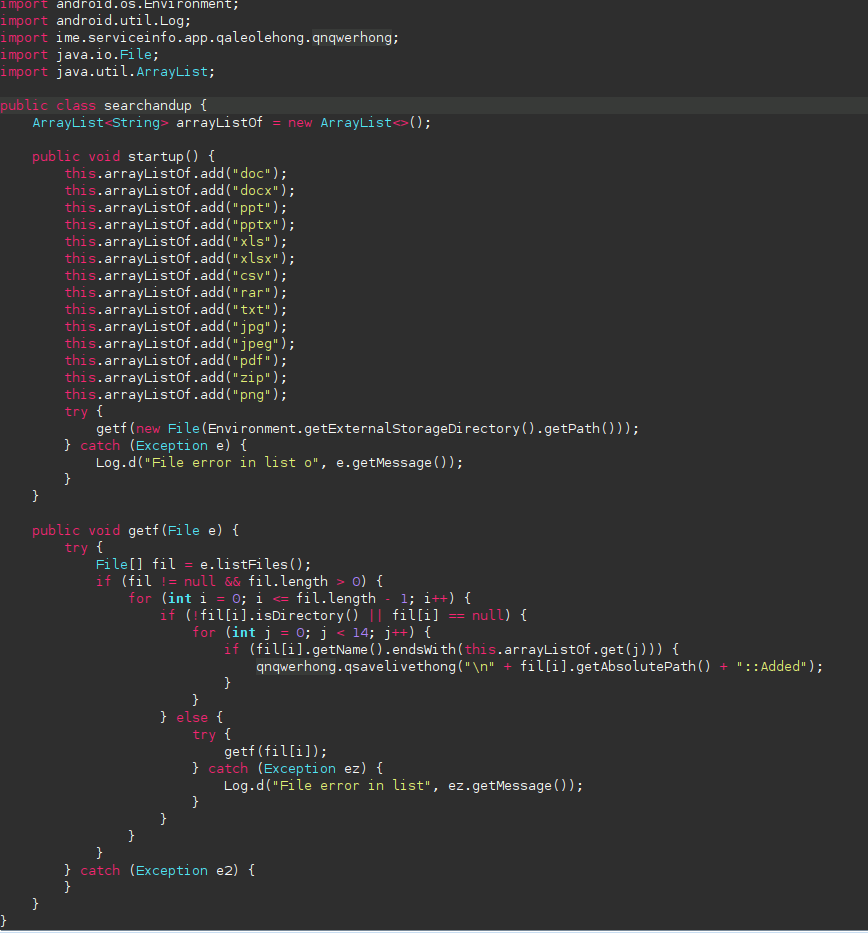Click the add("xlsx") line
868x933 pixels.
(x=180, y=259)
